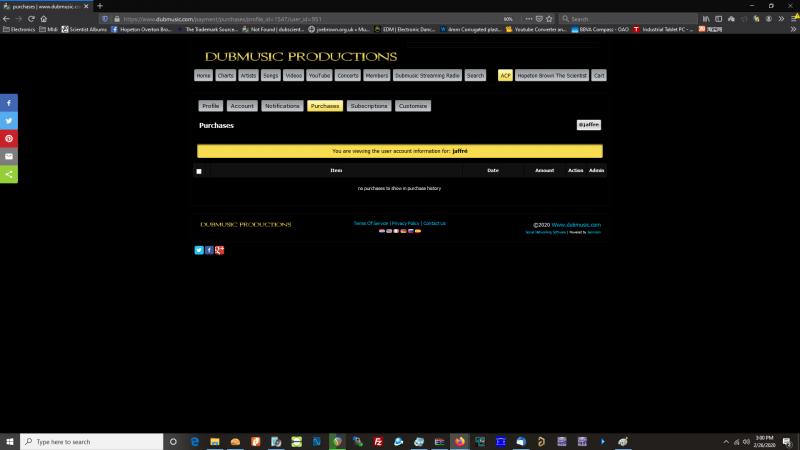Open footer Facebook icon
This screenshot has height=450, width=800.
[209, 250]
